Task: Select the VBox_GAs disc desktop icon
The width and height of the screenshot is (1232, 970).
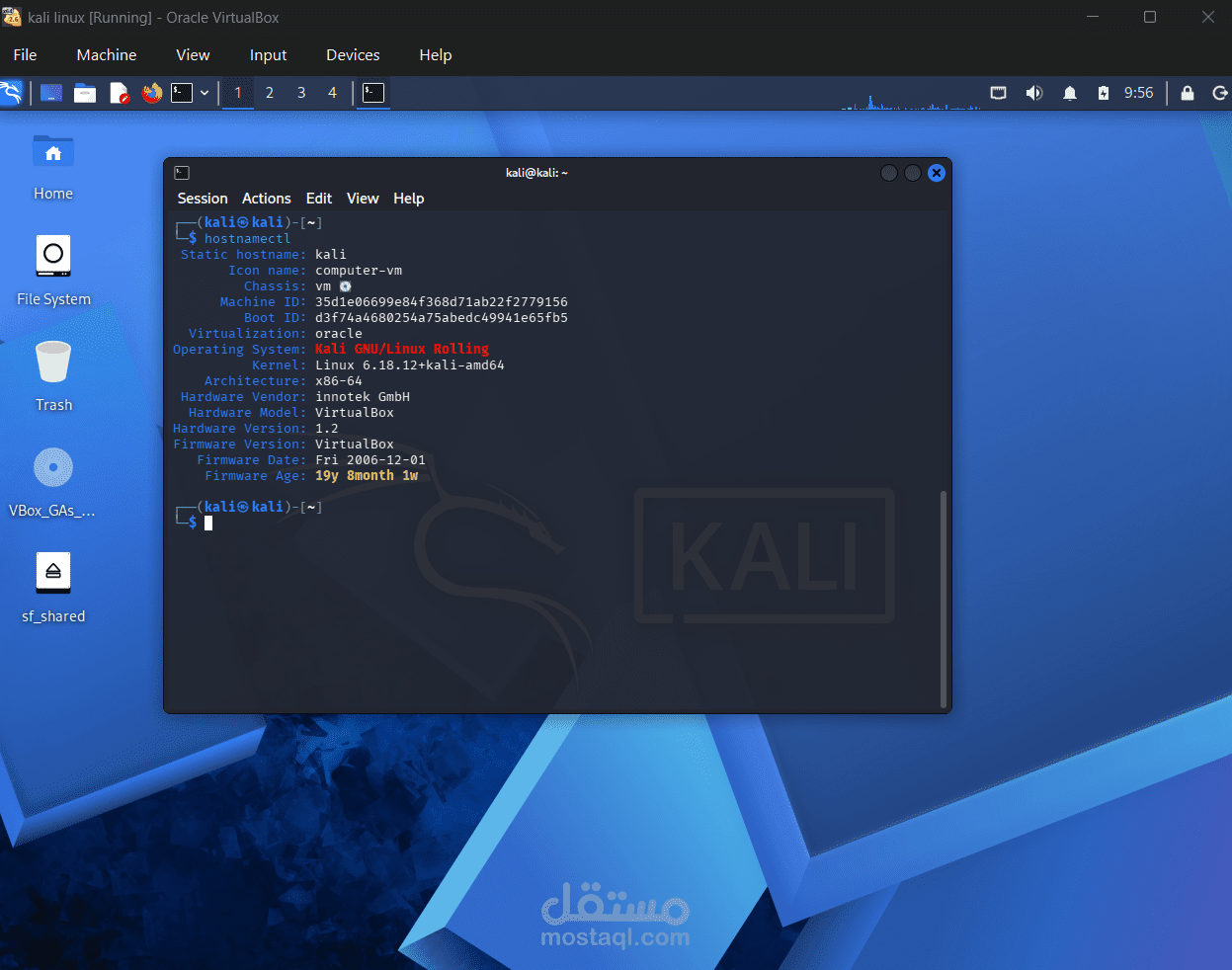Action: 53,482
